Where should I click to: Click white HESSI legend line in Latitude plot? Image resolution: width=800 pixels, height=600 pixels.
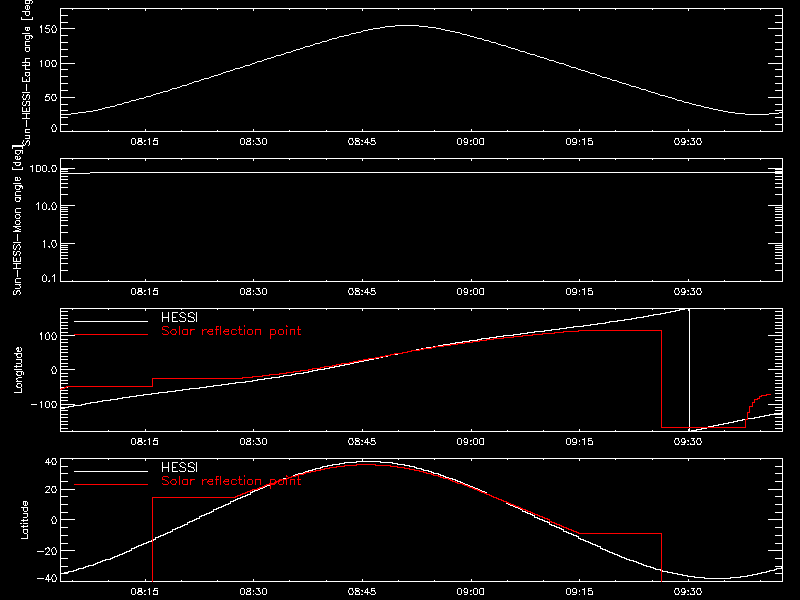[x=111, y=471]
